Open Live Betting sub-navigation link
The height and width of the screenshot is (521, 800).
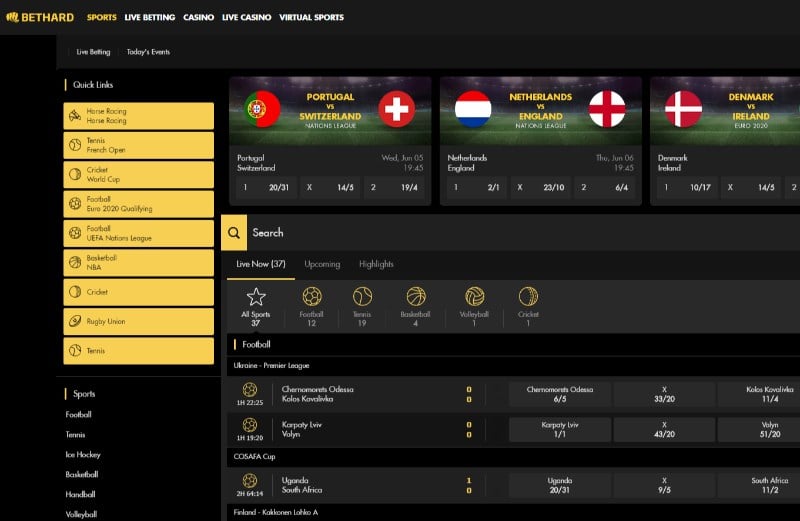click(93, 52)
